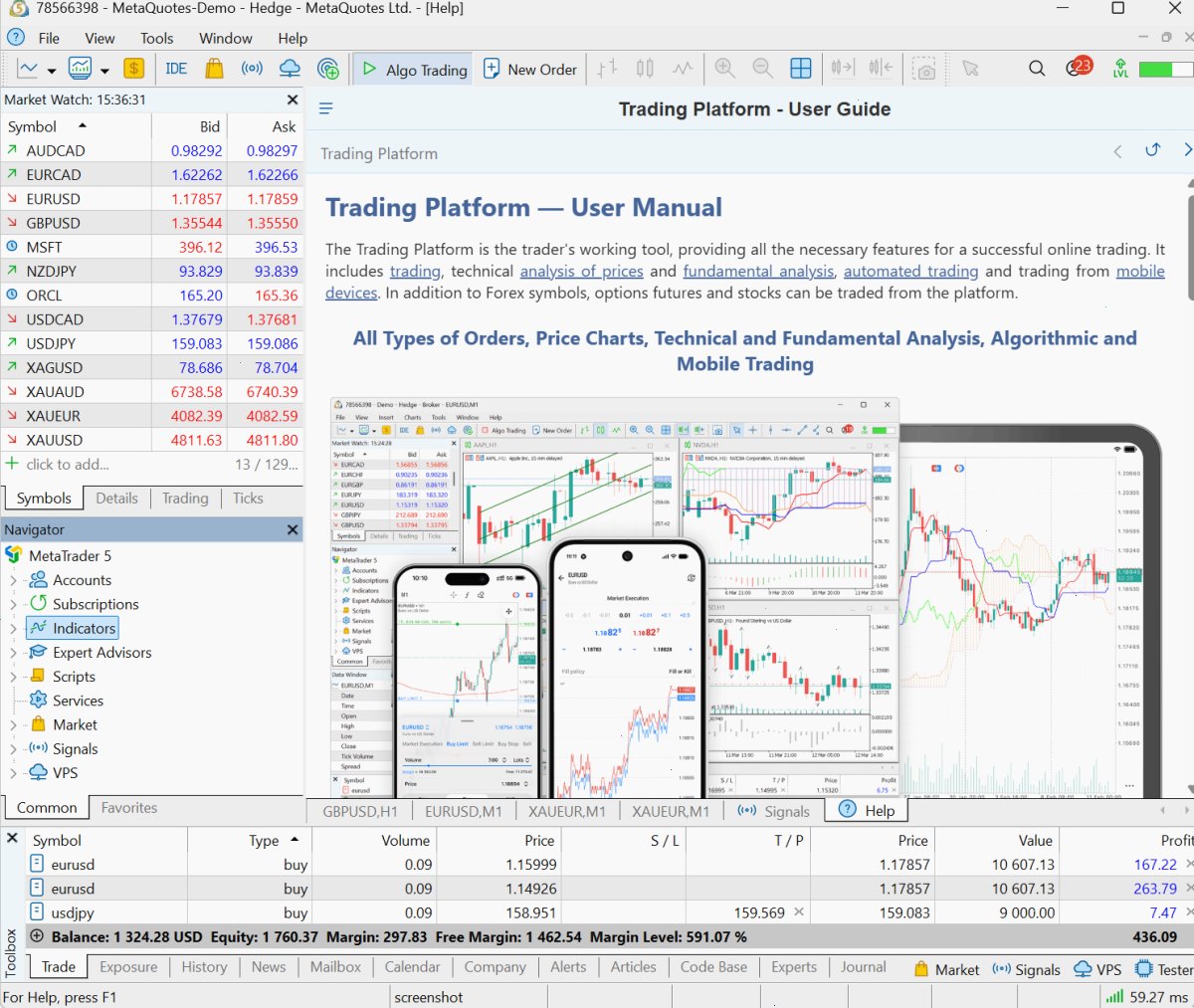Click the New Order button
Image resolution: width=1194 pixels, height=1008 pixels.
tap(530, 69)
